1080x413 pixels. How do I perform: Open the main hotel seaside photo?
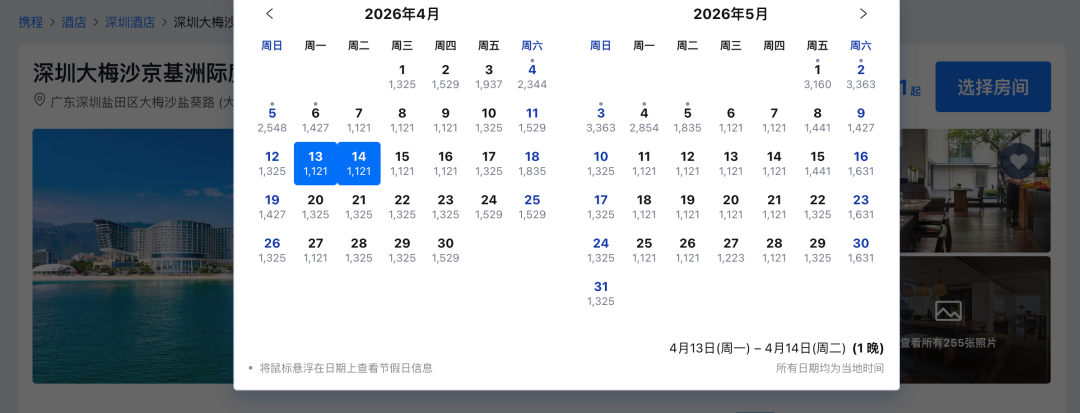coord(132,256)
